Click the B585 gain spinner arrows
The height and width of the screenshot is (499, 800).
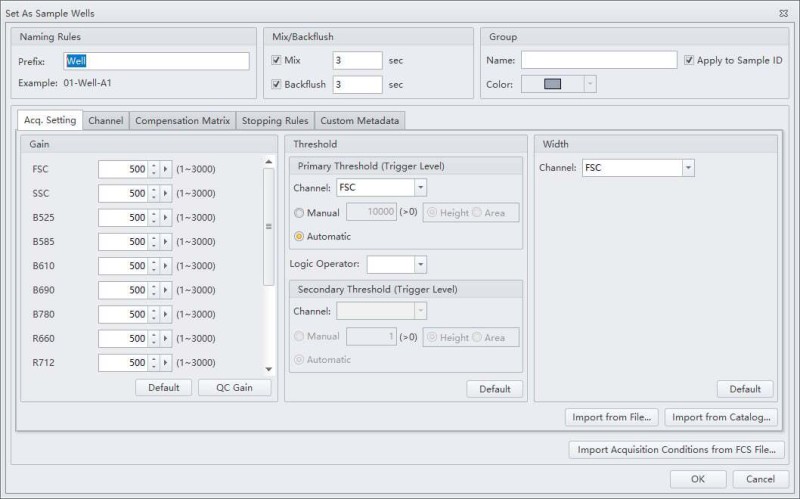pos(154,242)
